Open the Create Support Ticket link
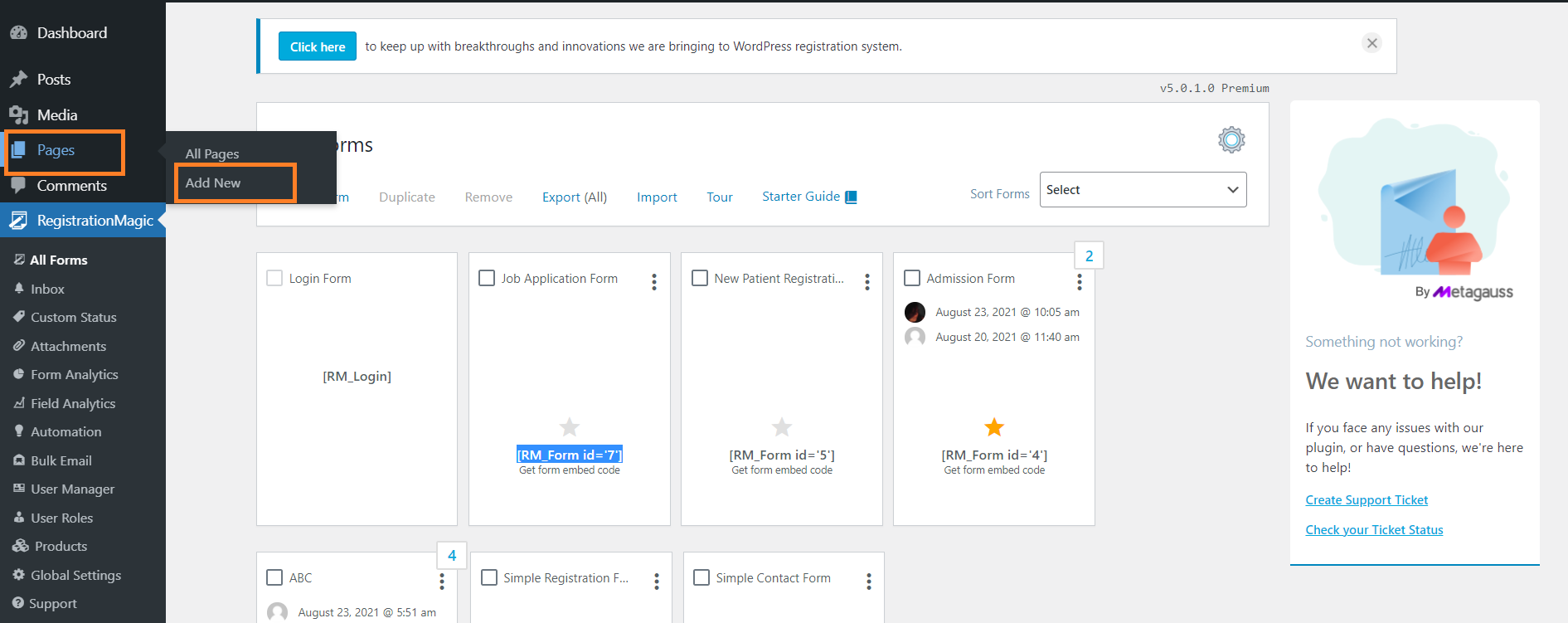This screenshot has height=623, width=1568. pyautogui.click(x=1366, y=500)
